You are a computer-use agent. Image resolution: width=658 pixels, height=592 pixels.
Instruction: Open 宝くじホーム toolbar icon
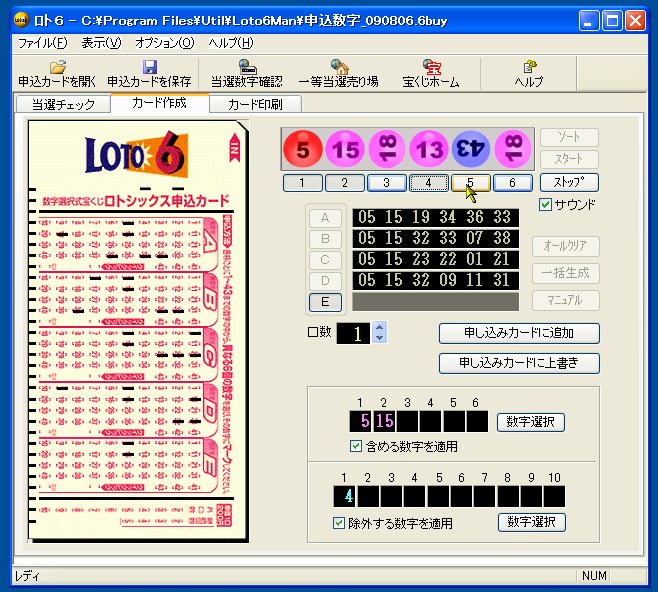(431, 74)
